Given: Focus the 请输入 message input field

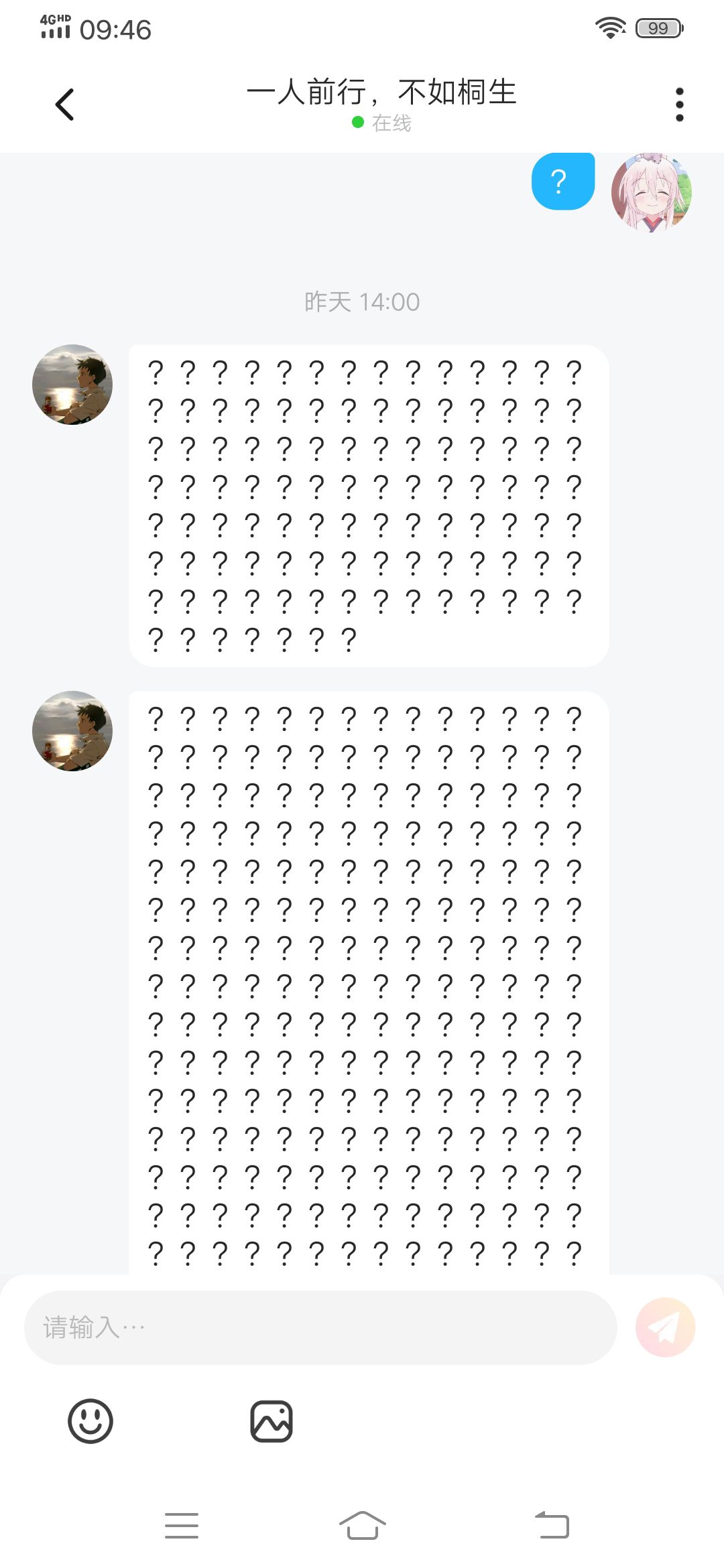Looking at the screenshot, I should [320, 1327].
